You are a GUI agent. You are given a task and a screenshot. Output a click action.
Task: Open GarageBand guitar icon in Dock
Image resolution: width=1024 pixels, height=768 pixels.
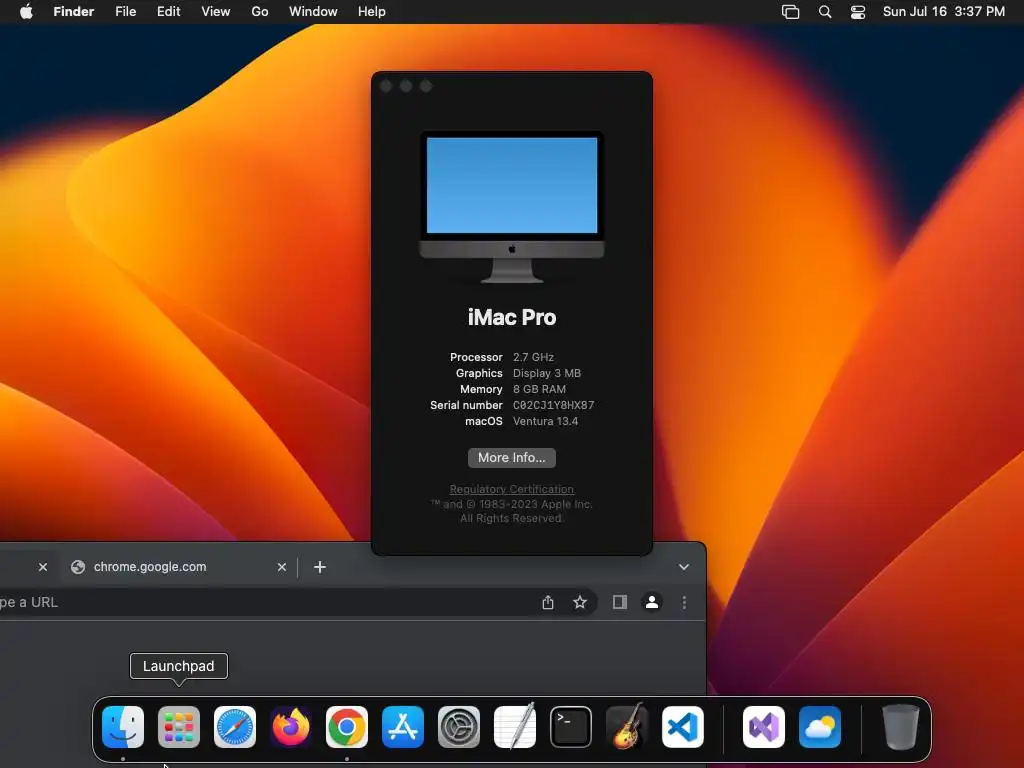point(627,727)
